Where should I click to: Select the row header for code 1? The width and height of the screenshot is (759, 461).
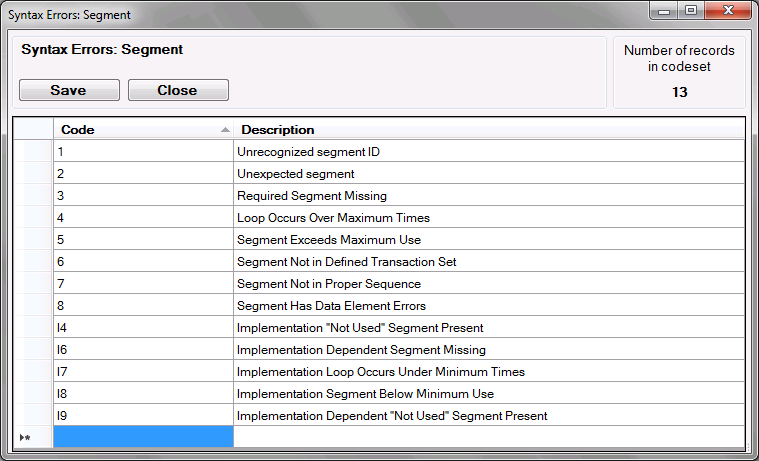point(32,152)
